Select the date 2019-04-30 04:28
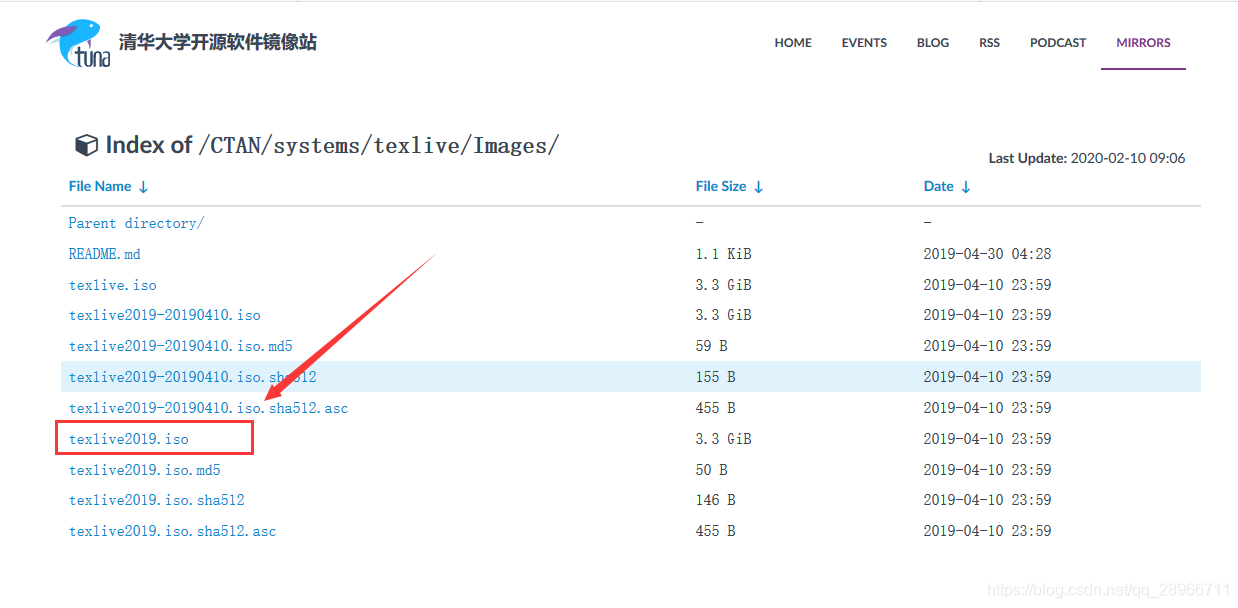 point(987,254)
